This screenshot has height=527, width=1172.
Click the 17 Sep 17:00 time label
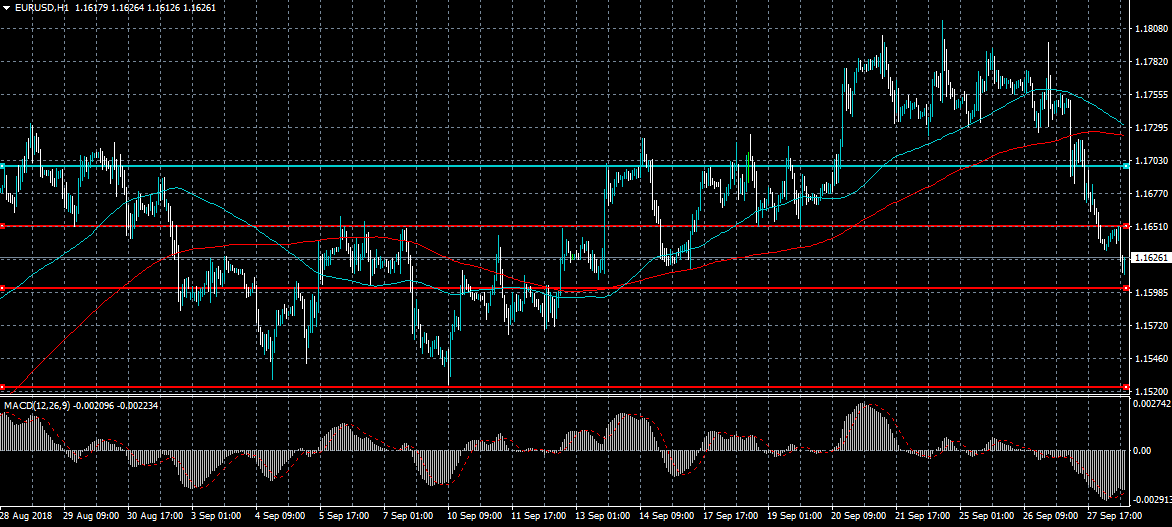point(730,516)
